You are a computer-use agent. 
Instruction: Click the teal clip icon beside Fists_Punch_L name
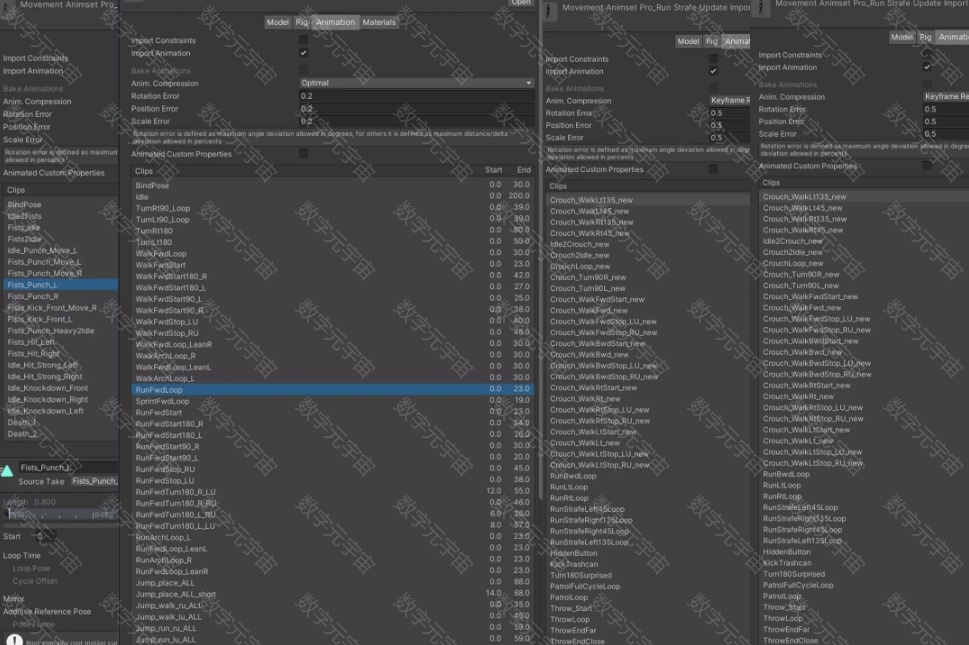point(7,471)
